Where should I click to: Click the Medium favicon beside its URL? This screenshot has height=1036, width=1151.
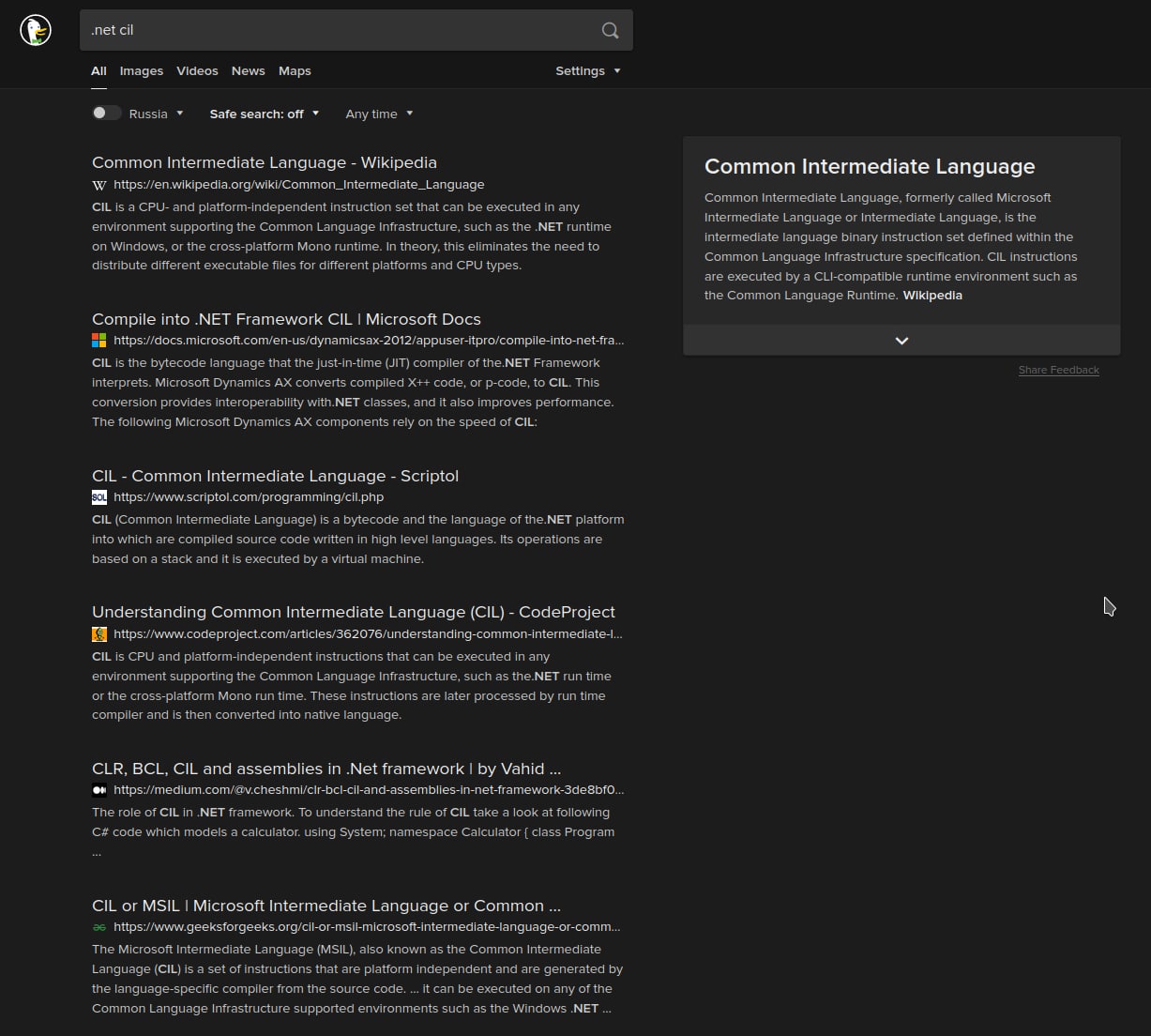tap(99, 790)
